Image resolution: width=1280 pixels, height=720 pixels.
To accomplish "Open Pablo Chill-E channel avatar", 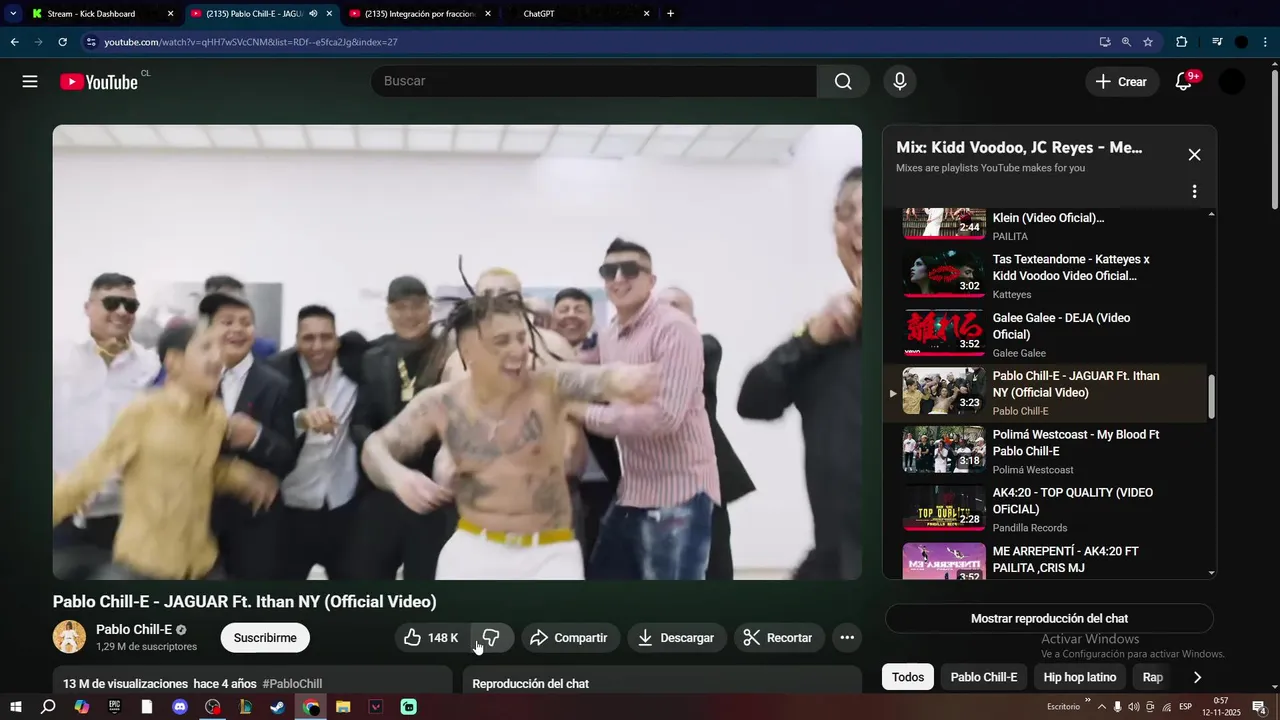I will coord(69,637).
